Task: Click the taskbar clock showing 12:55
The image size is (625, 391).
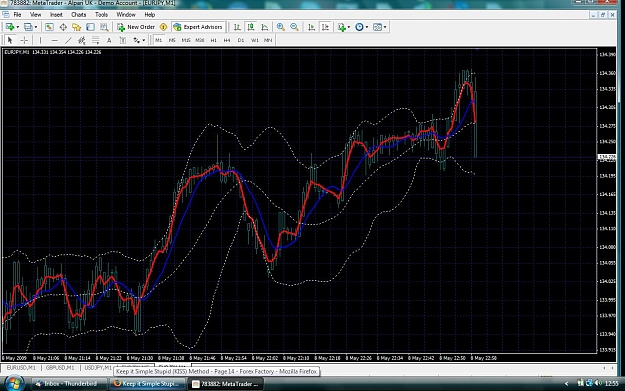Action: pos(612,383)
